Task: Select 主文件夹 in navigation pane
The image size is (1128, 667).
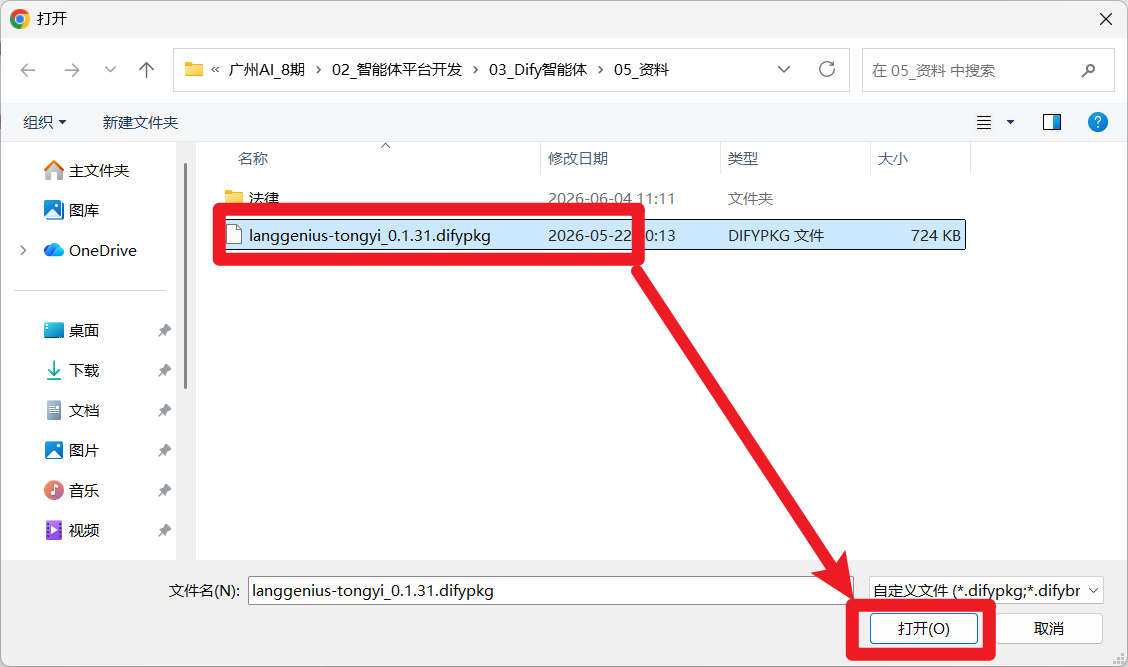Action: (86, 171)
